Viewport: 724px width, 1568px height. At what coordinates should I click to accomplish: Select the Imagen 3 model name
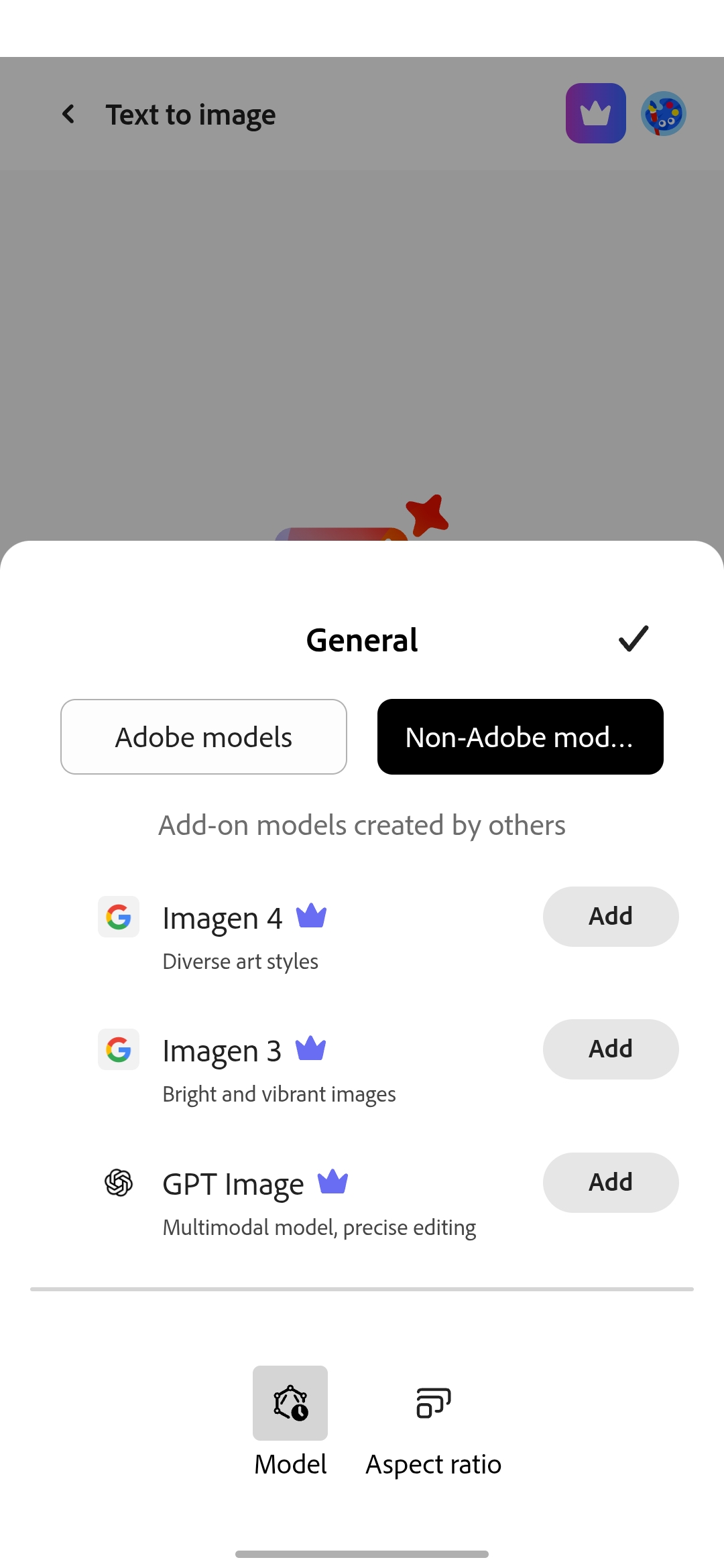222,1051
